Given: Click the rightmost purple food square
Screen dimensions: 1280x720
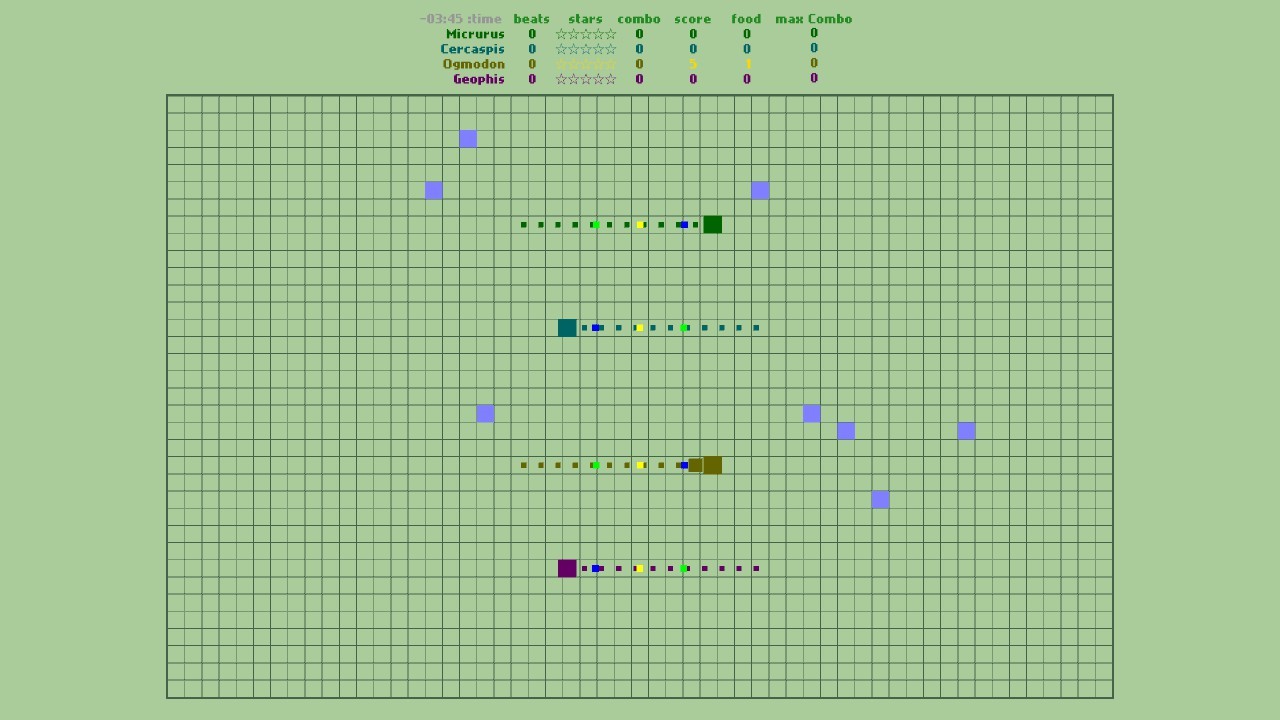Looking at the screenshot, I should pos(966,431).
